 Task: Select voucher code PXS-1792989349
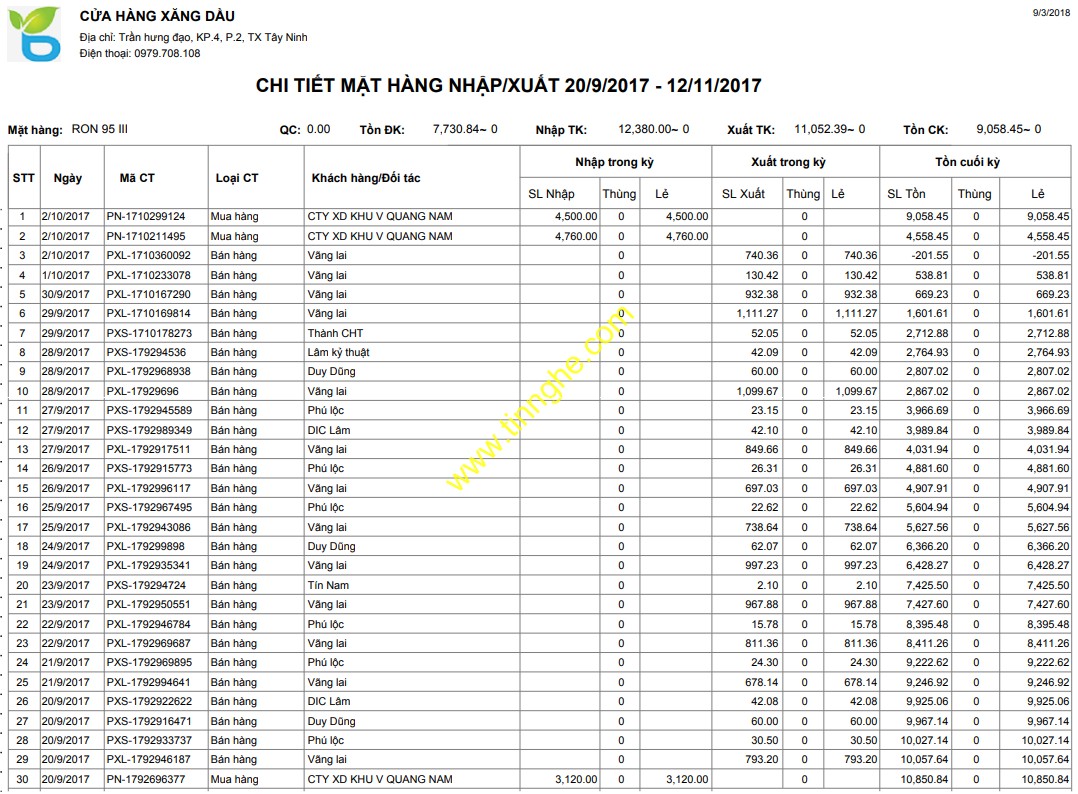[149, 430]
